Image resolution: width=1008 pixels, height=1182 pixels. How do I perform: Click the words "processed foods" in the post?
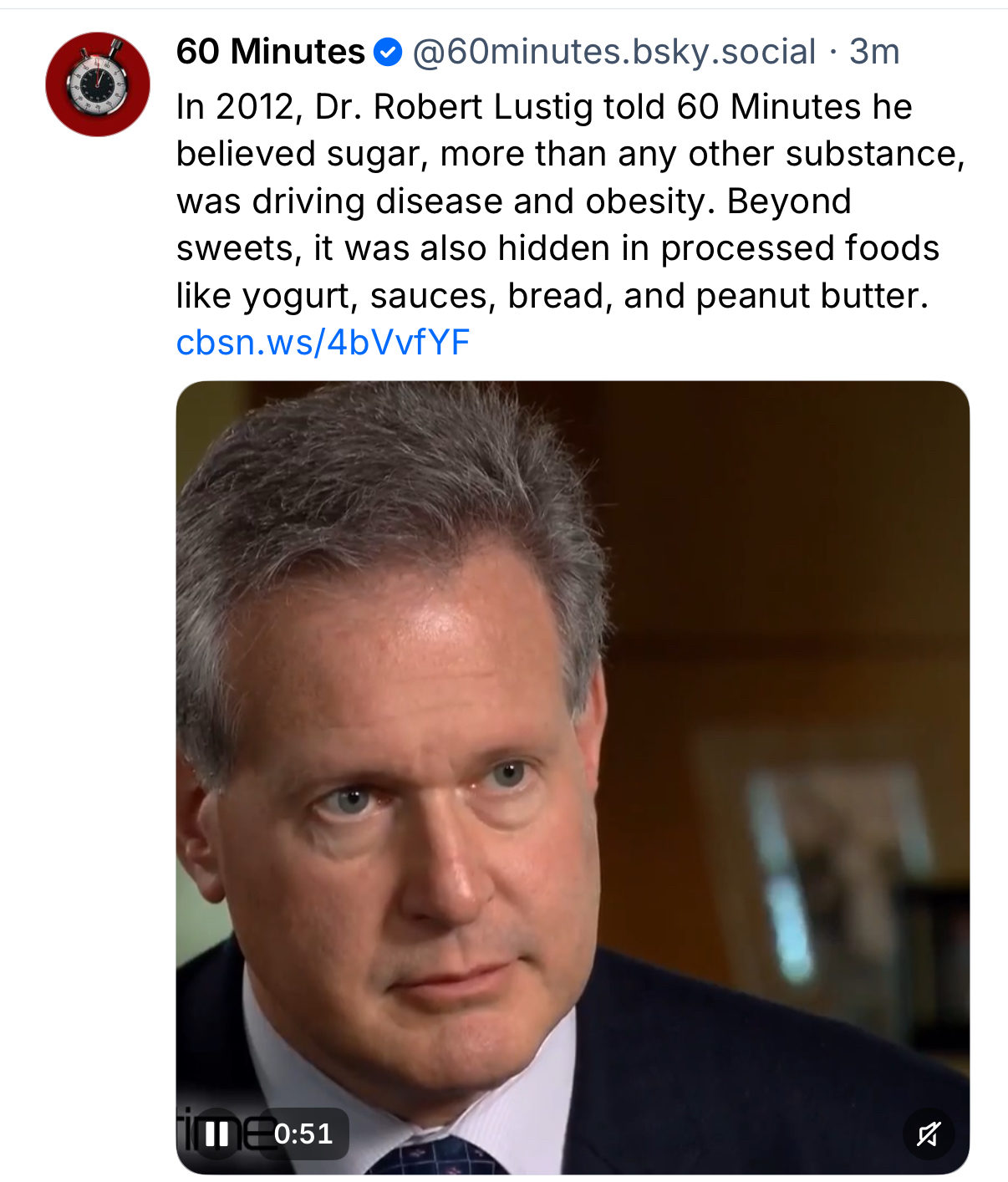tap(800, 248)
